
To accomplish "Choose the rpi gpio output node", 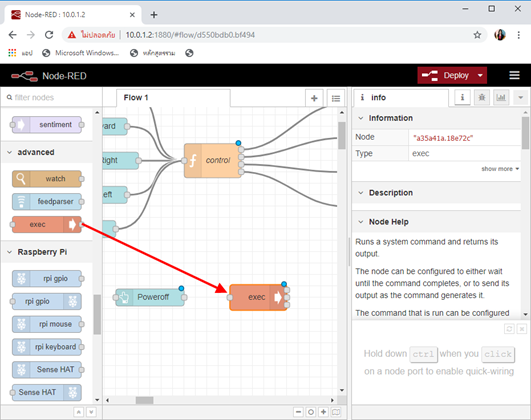I will click(47, 301).
